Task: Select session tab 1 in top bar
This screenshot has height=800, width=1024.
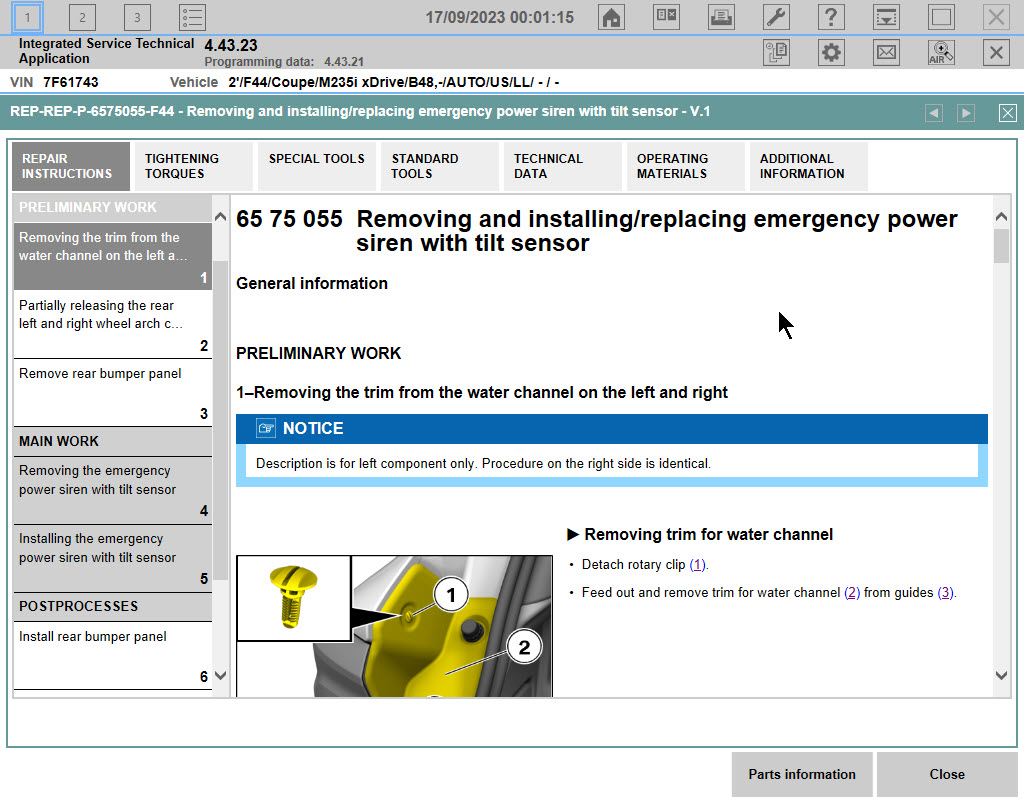Action: (27, 18)
